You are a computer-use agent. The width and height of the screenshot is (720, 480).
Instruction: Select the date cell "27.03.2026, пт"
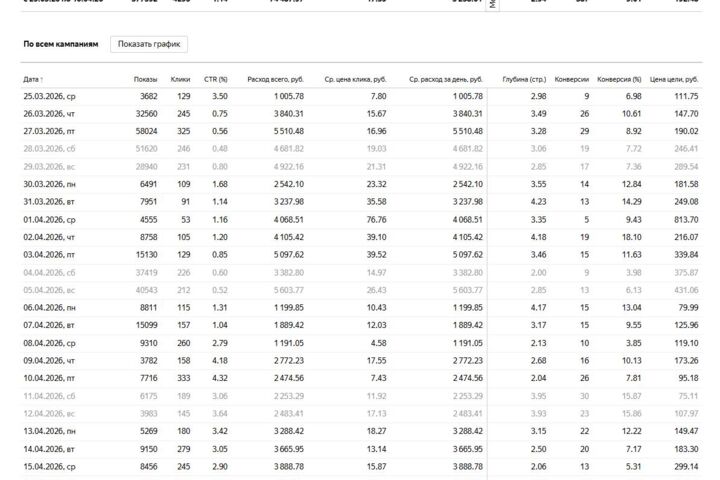[x=49, y=131]
